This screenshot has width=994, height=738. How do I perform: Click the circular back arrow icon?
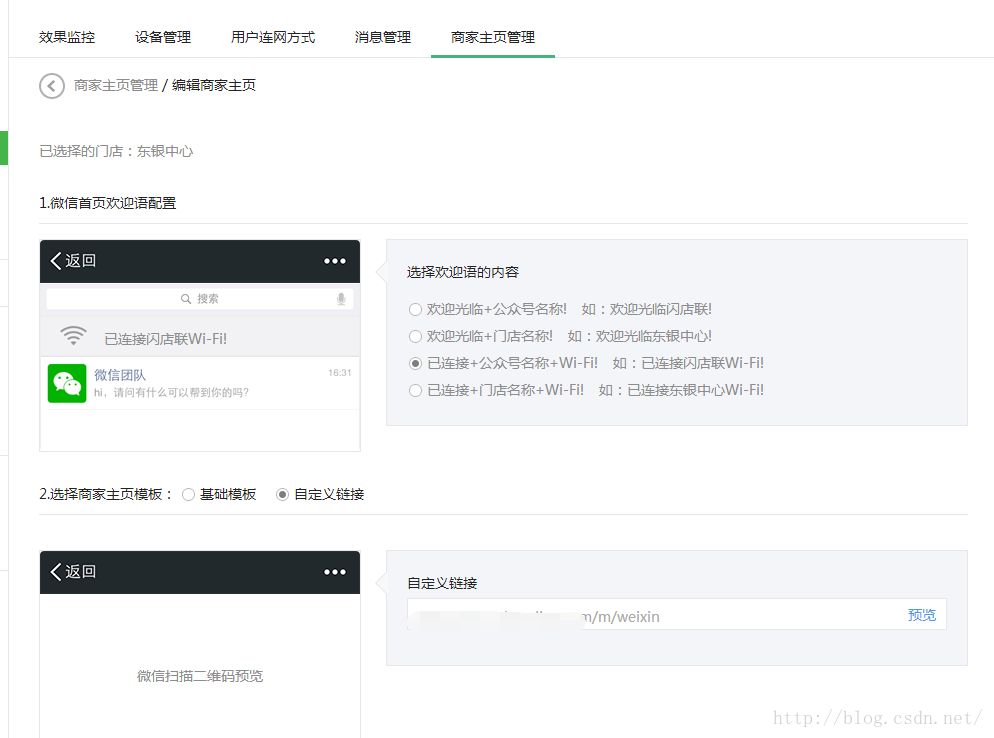click(x=52, y=86)
